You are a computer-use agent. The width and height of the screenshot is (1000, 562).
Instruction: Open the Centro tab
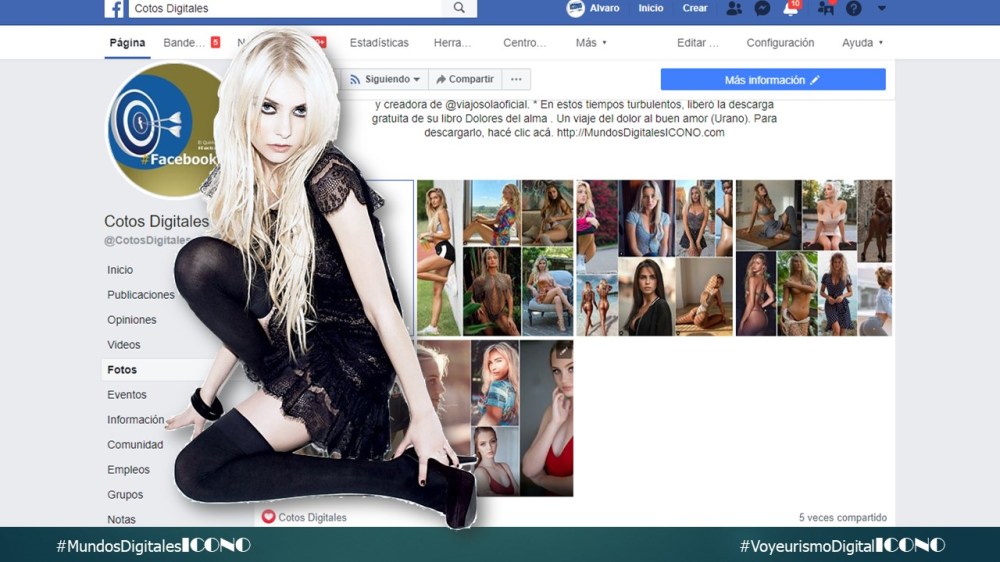point(524,43)
